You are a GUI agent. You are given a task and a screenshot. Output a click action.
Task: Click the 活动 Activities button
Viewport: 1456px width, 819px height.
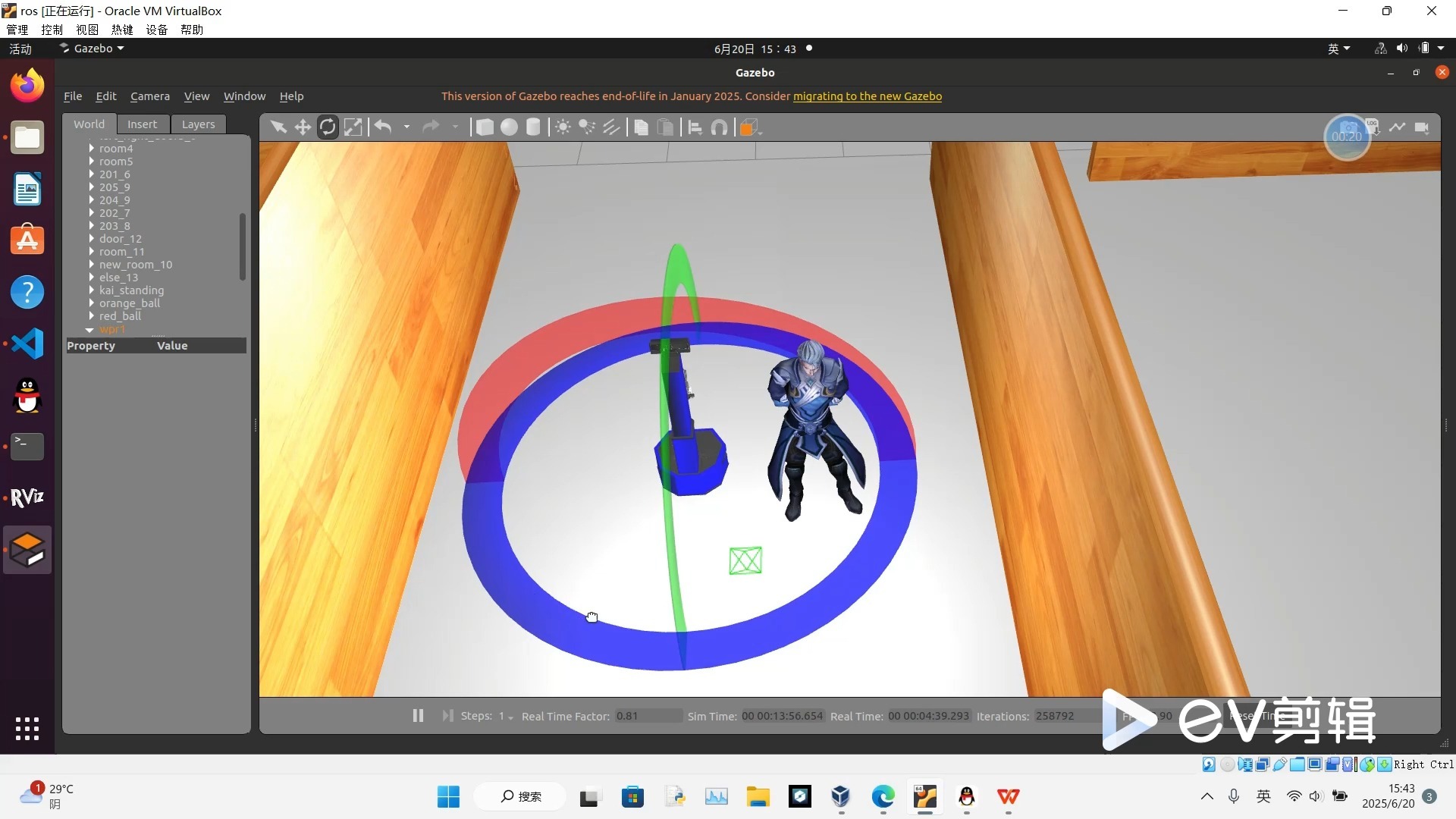coord(20,49)
